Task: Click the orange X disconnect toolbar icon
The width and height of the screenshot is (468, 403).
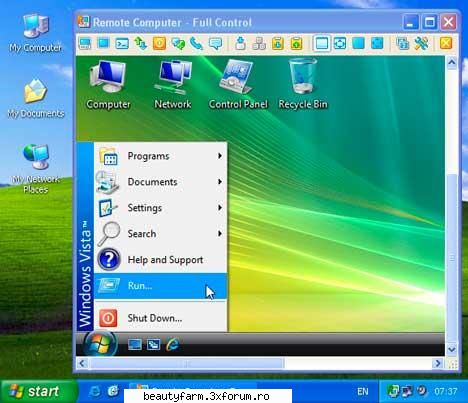Action: (446, 44)
